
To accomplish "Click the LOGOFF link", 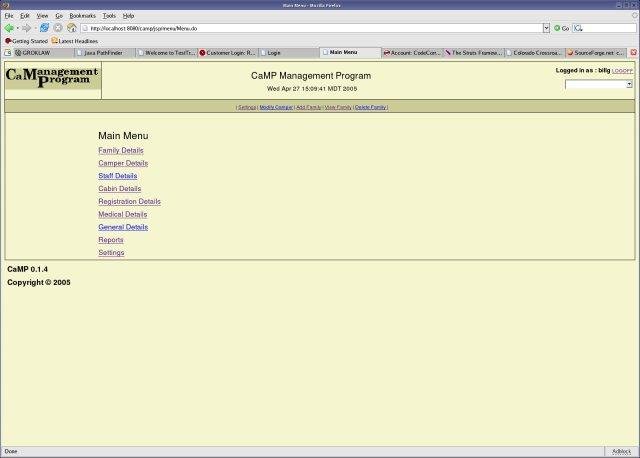I will 622,71.
